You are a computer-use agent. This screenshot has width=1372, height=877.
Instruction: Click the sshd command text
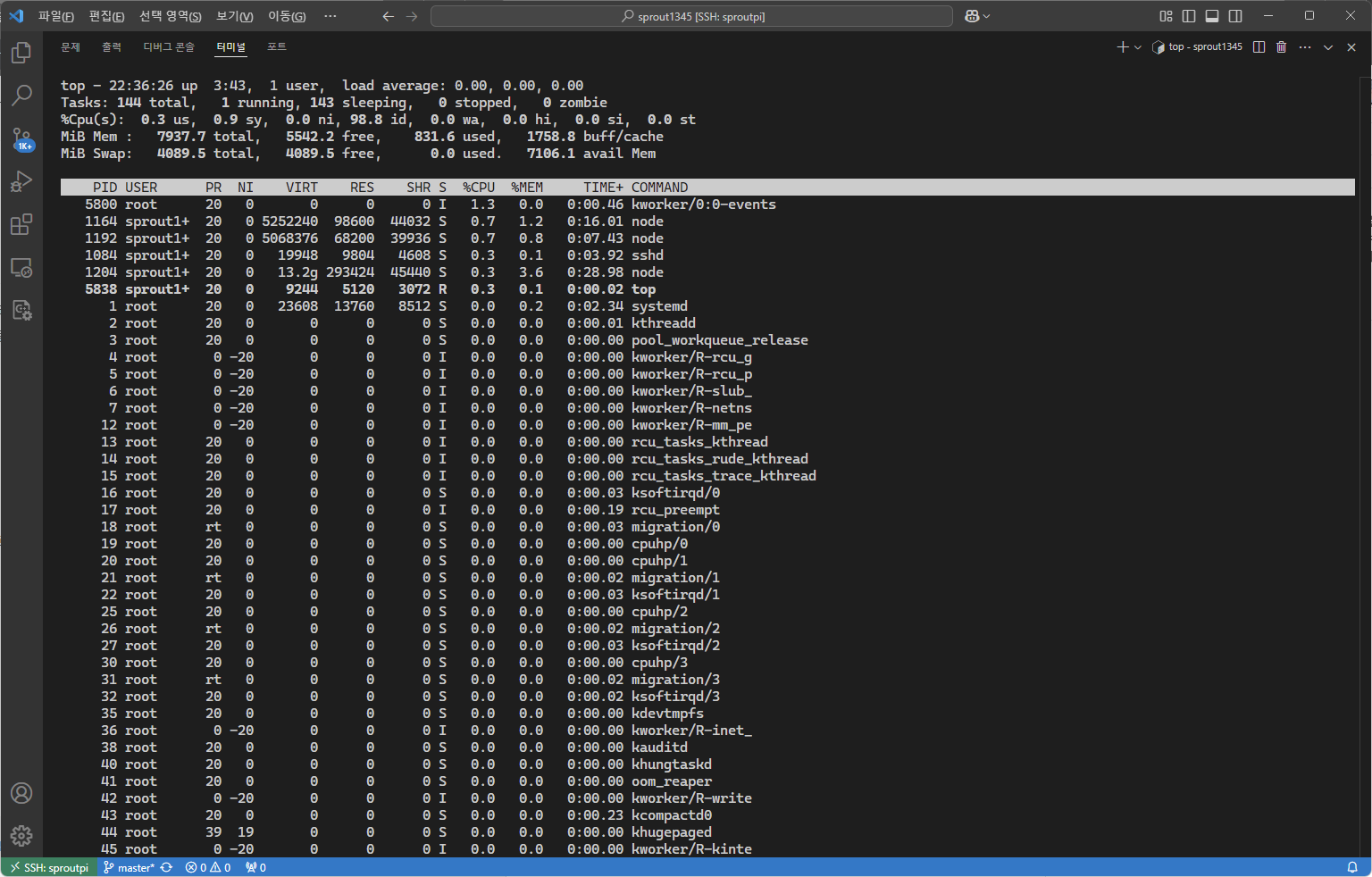648,255
